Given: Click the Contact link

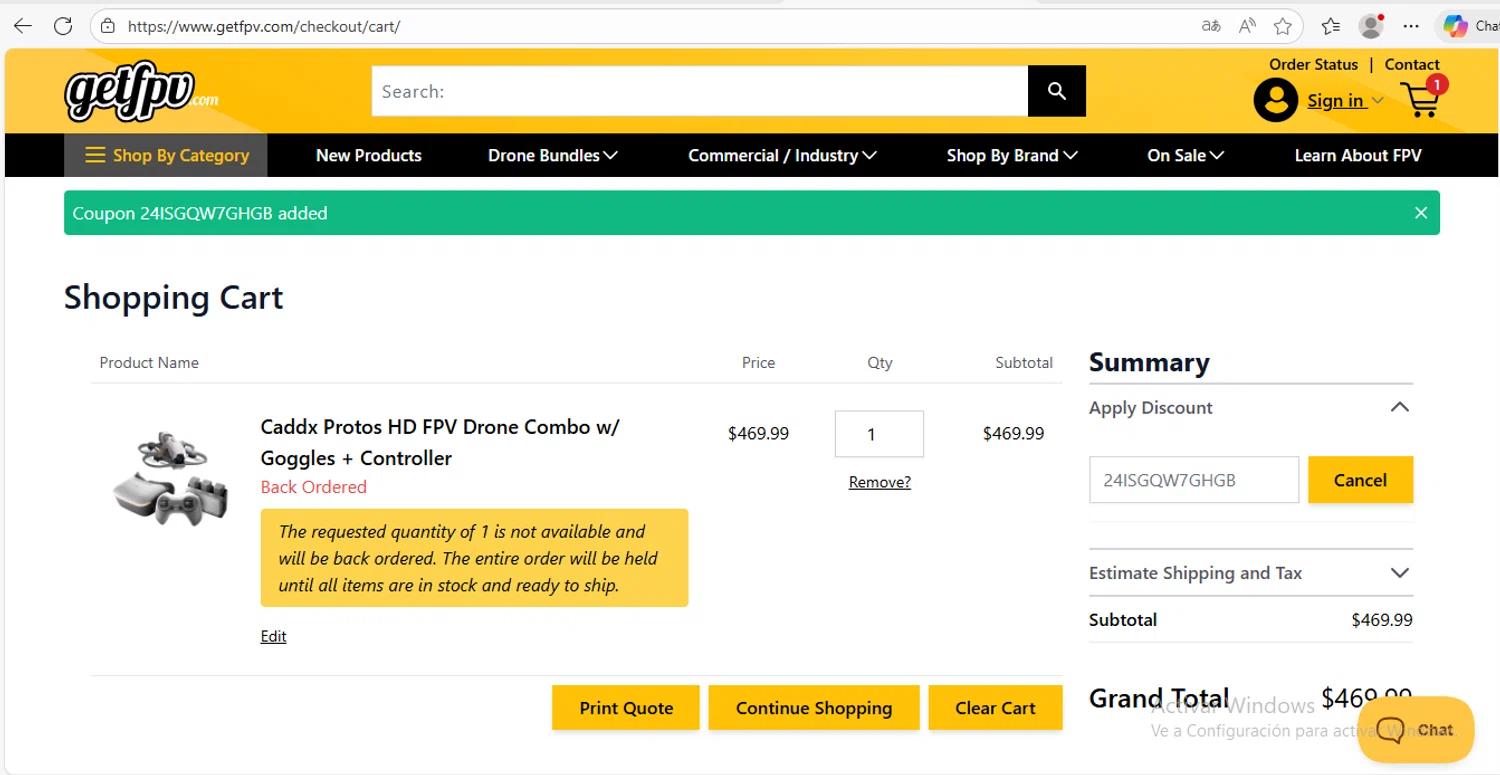Looking at the screenshot, I should click(1412, 64).
